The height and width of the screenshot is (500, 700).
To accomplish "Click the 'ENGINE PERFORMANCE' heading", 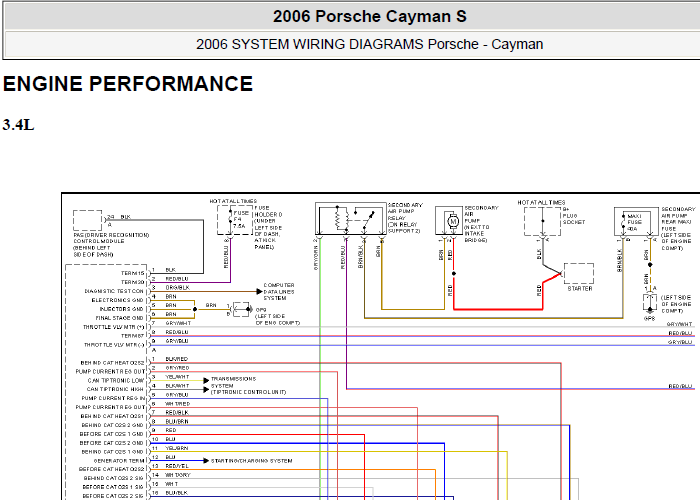I will (128, 84).
